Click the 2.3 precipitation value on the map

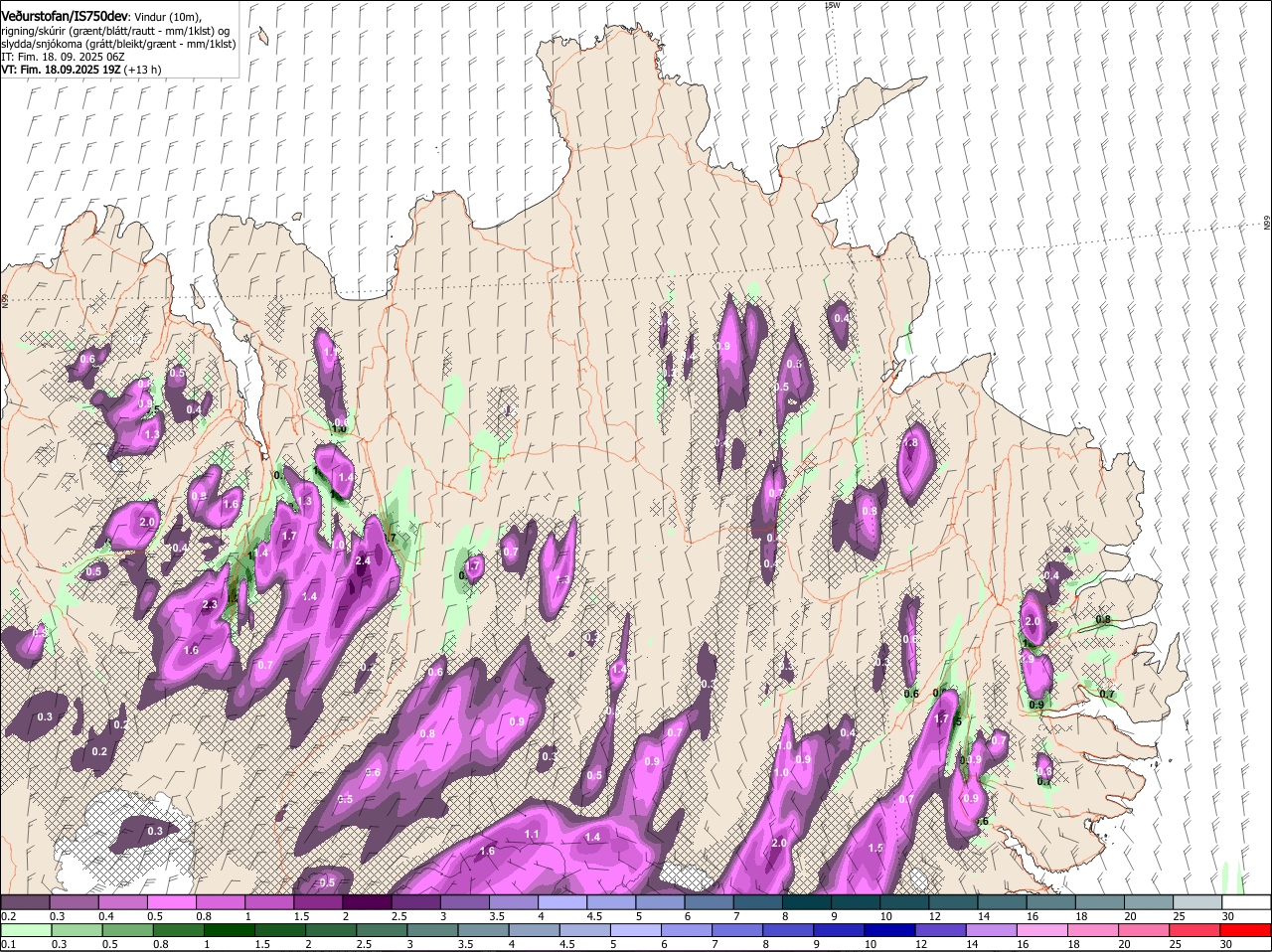pyautogui.click(x=210, y=604)
